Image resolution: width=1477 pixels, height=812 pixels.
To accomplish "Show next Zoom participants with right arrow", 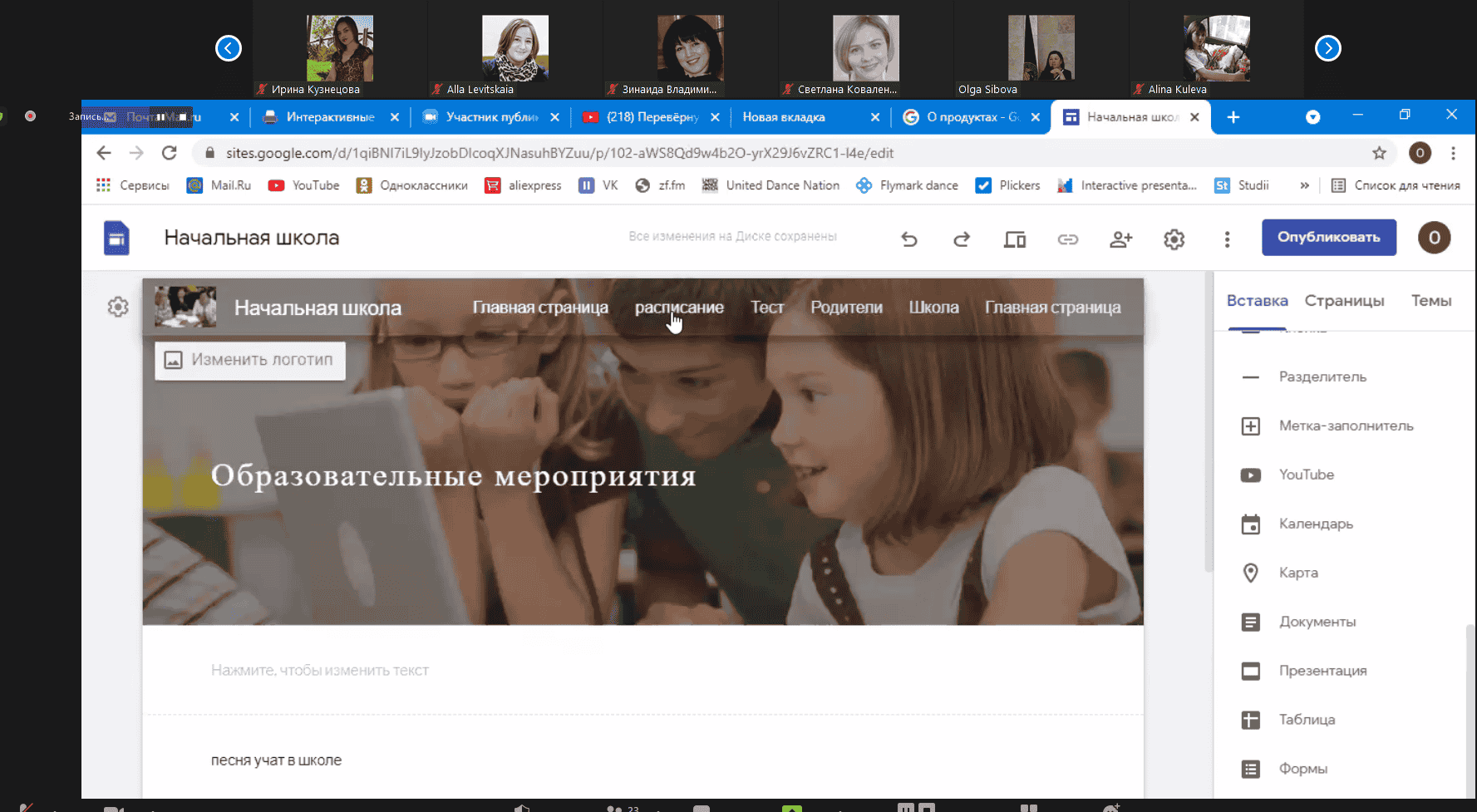I will pyautogui.click(x=1327, y=48).
